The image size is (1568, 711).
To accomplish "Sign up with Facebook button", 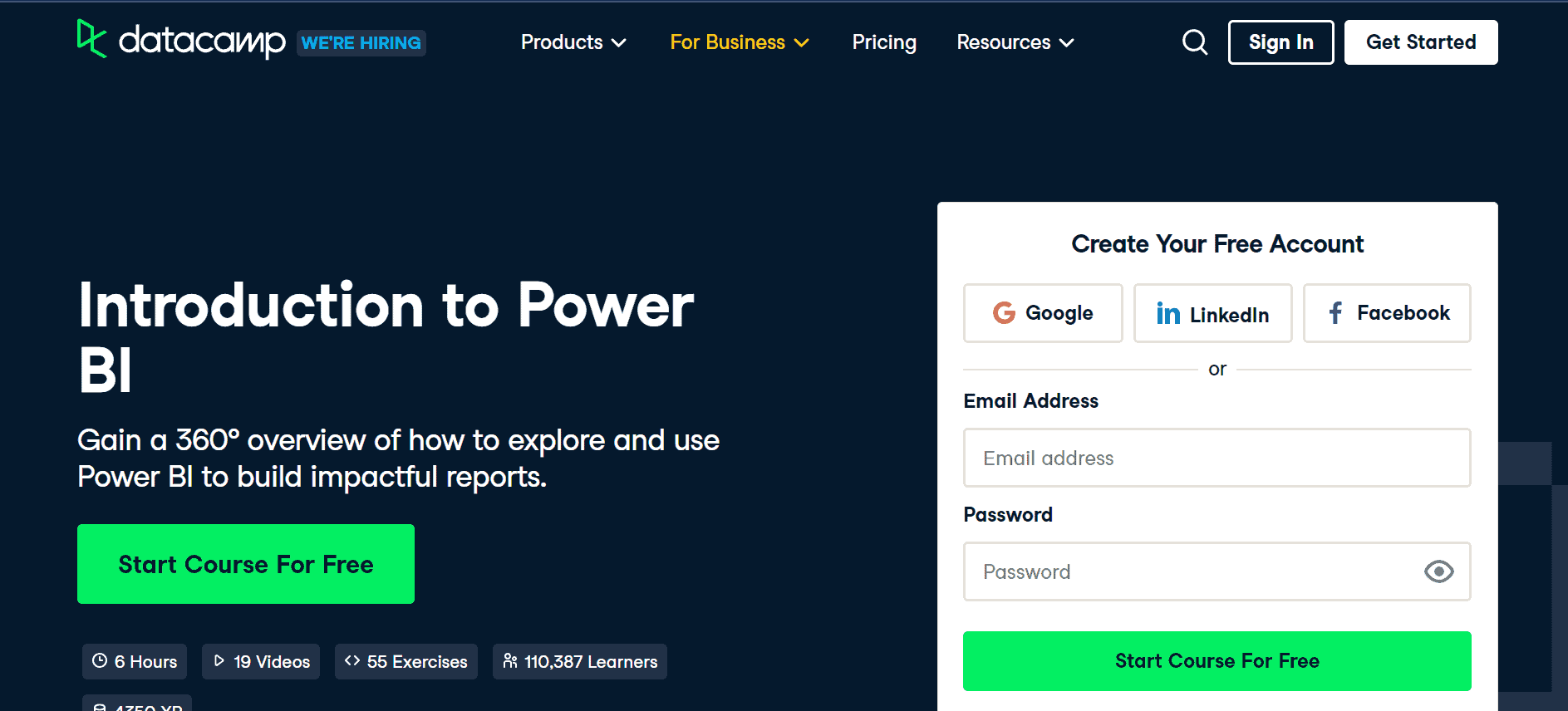I will click(x=1387, y=313).
